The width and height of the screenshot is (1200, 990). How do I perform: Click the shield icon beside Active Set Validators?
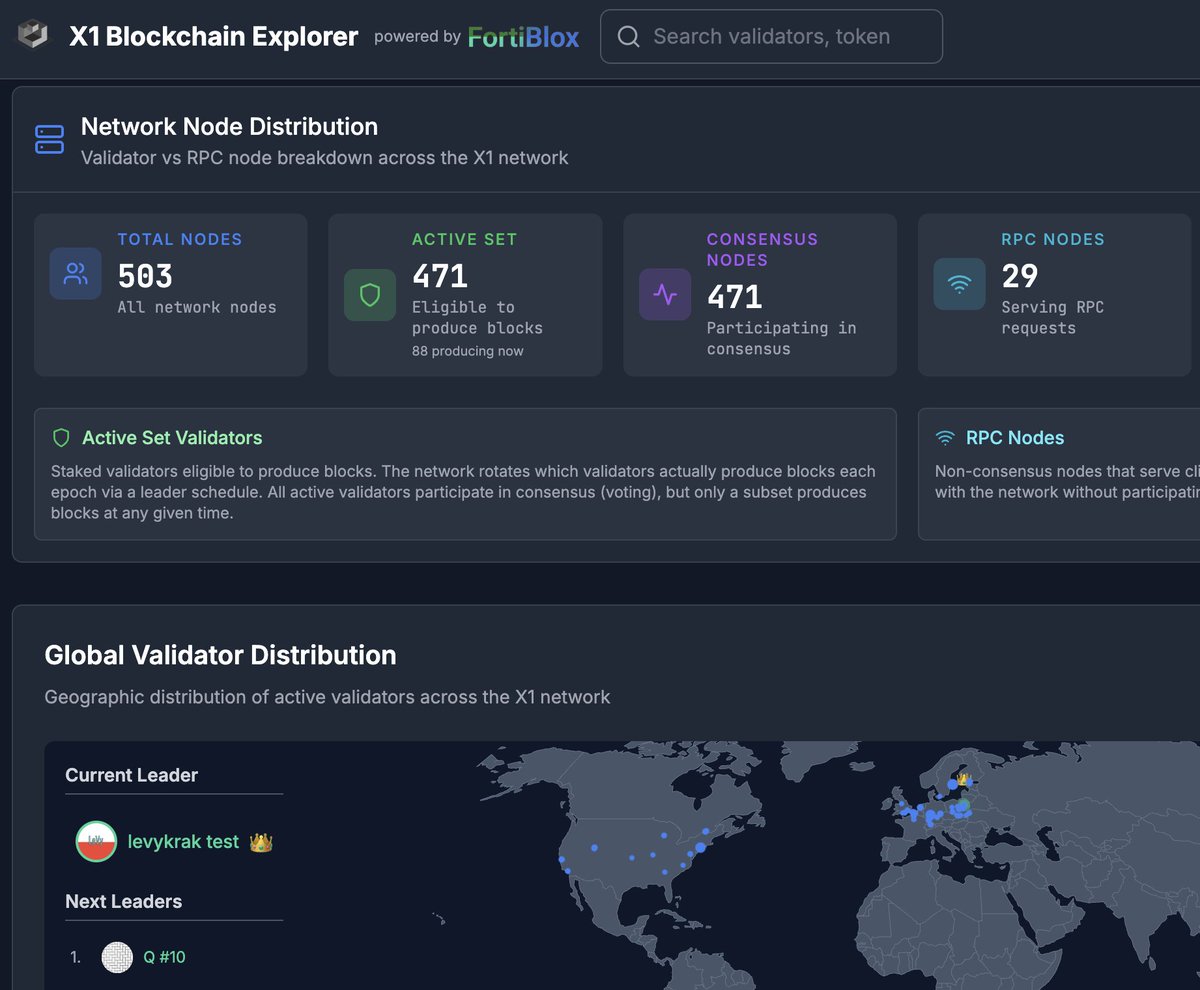point(61,438)
